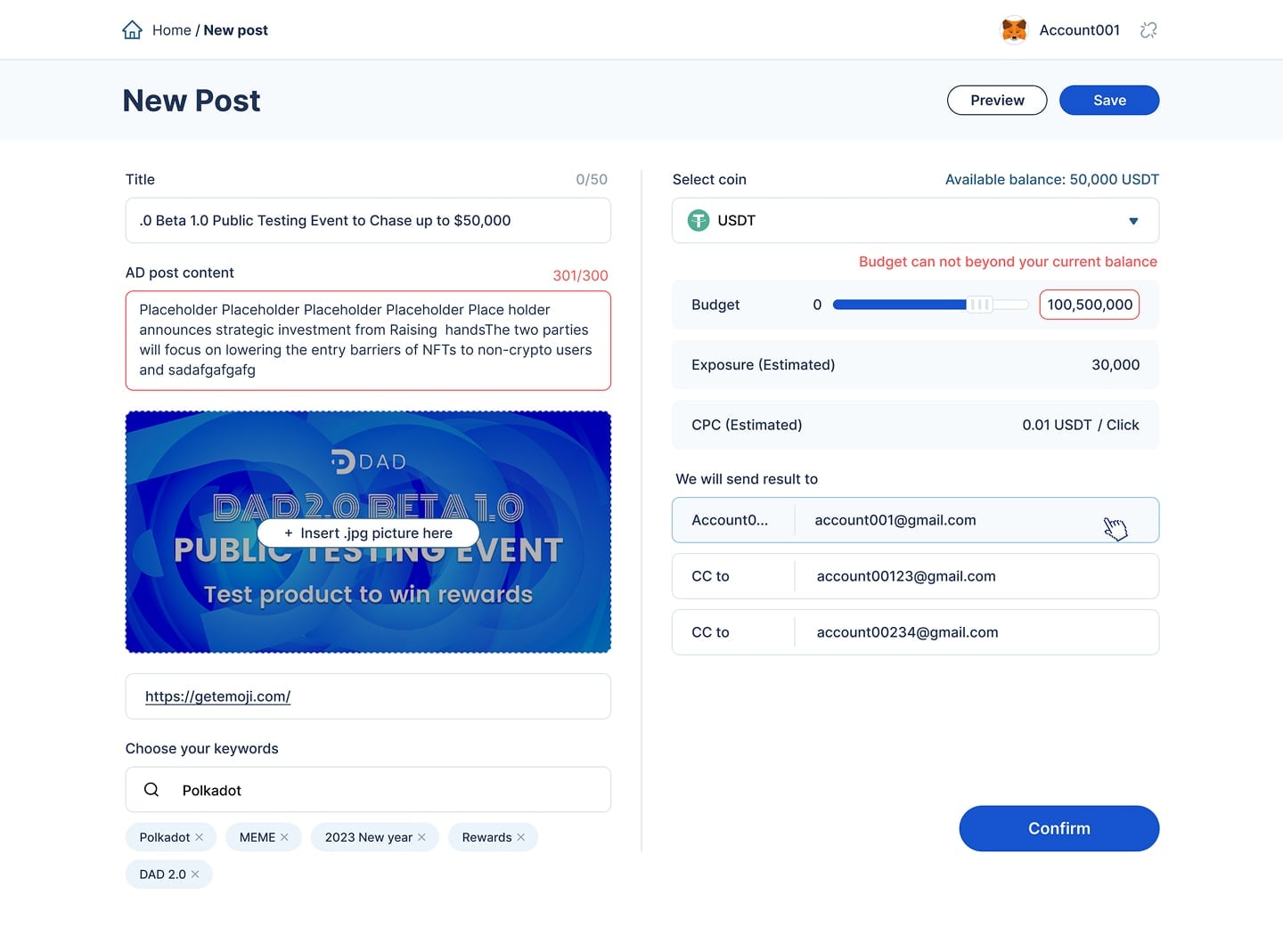Click the keyword search magnifier icon
Screen dimensions: 1283x952
pos(151,790)
